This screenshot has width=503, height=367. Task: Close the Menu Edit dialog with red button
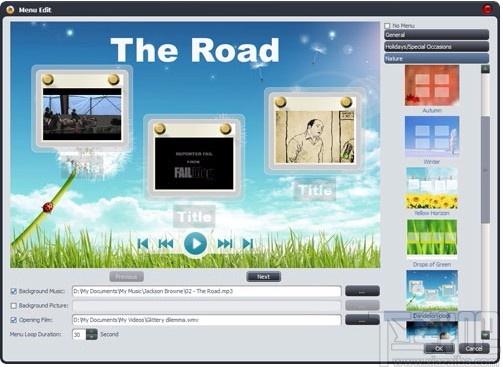coord(487,9)
